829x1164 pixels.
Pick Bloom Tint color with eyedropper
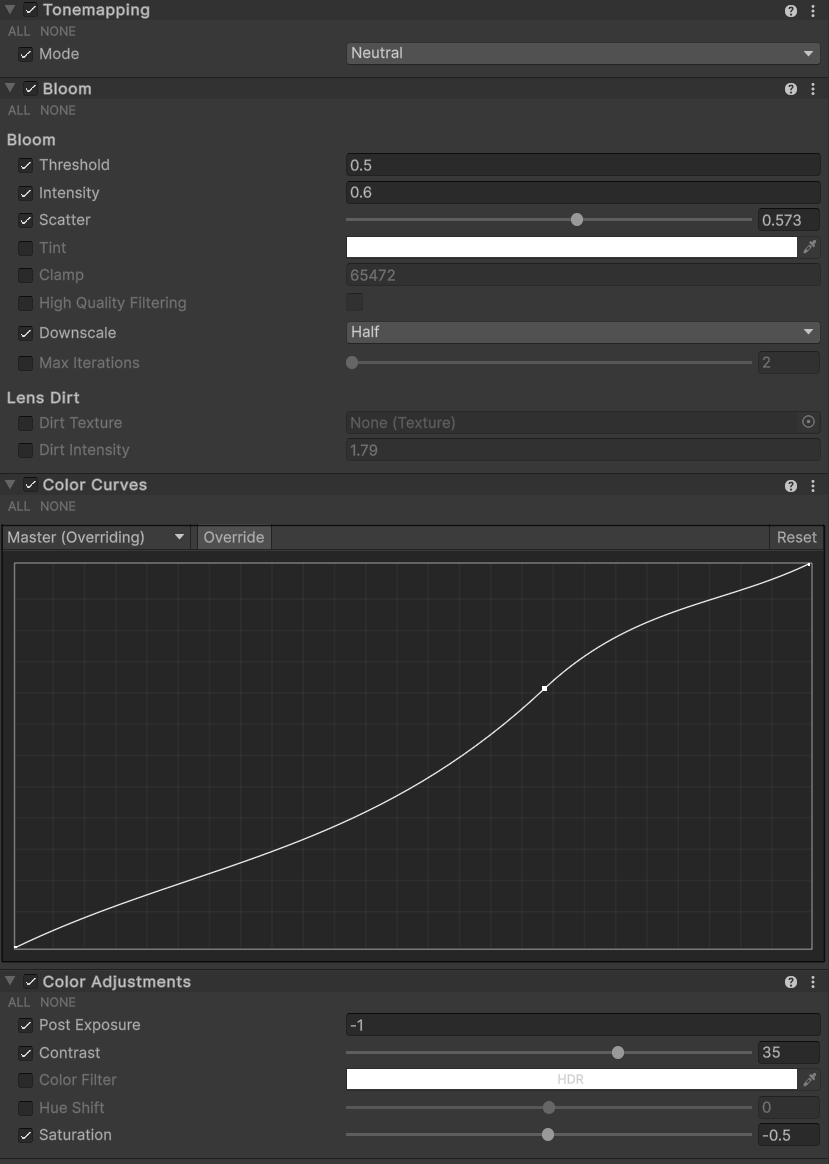pos(810,247)
